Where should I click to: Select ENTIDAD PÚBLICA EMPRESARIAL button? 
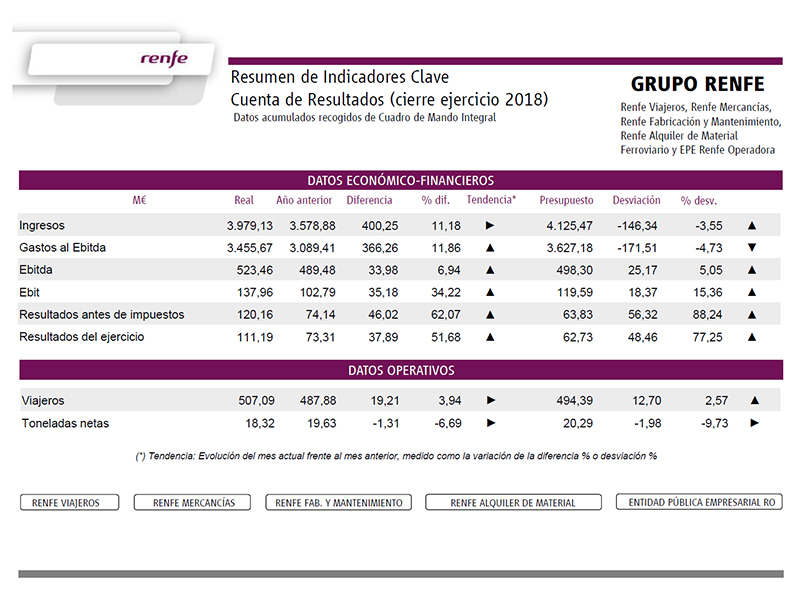point(699,502)
